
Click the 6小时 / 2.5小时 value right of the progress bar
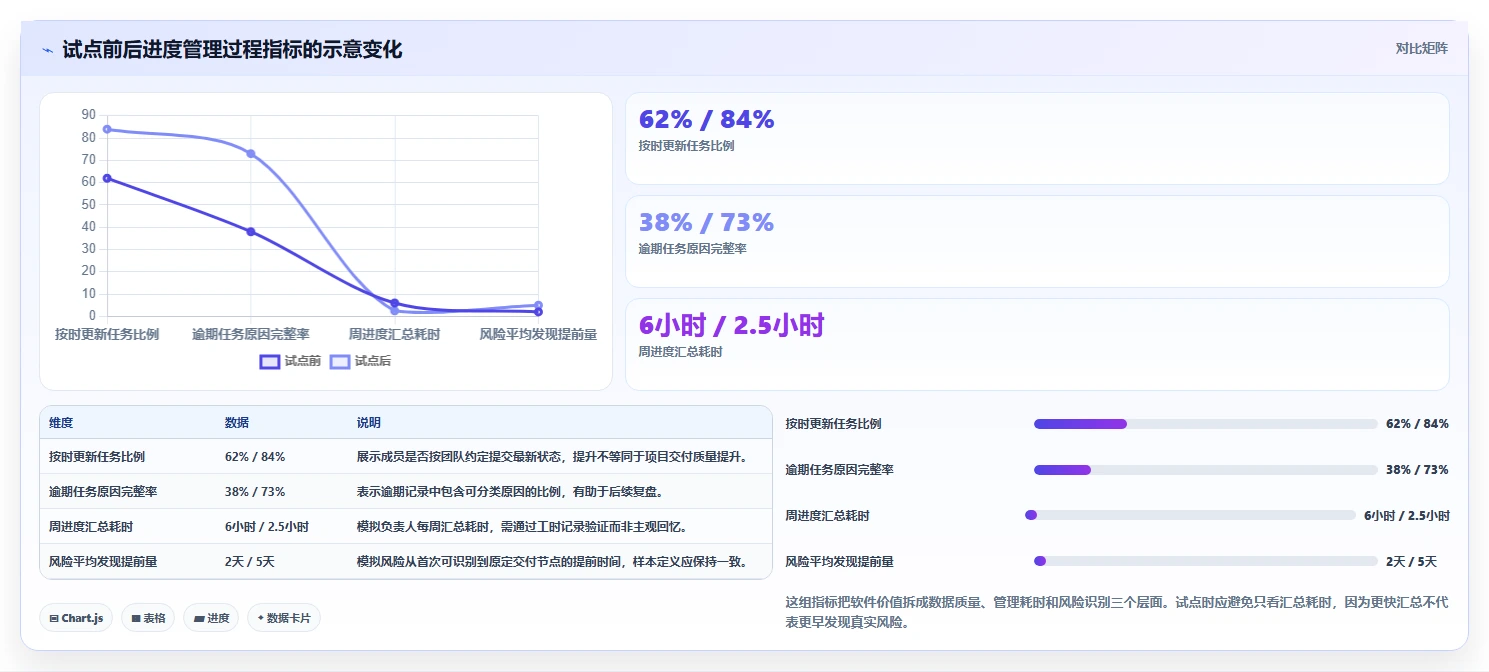click(1407, 516)
